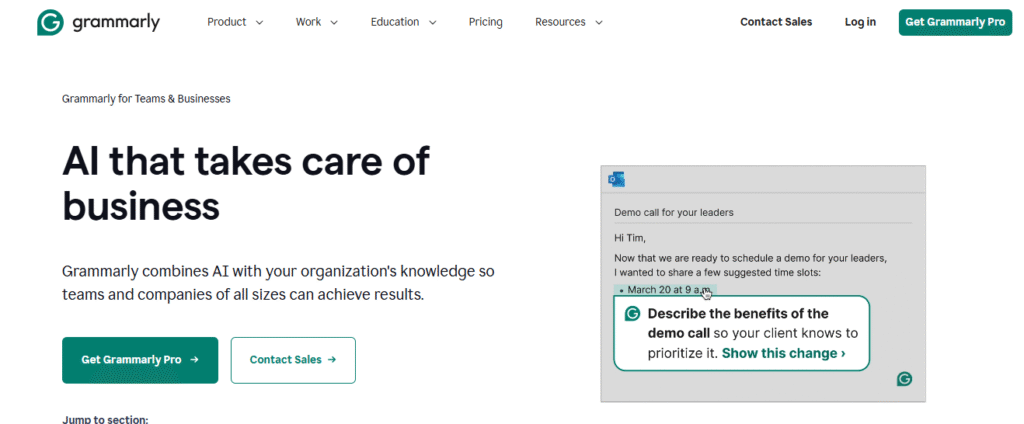
Task: Click the Grammarly logo icon in header
Action: [50, 22]
